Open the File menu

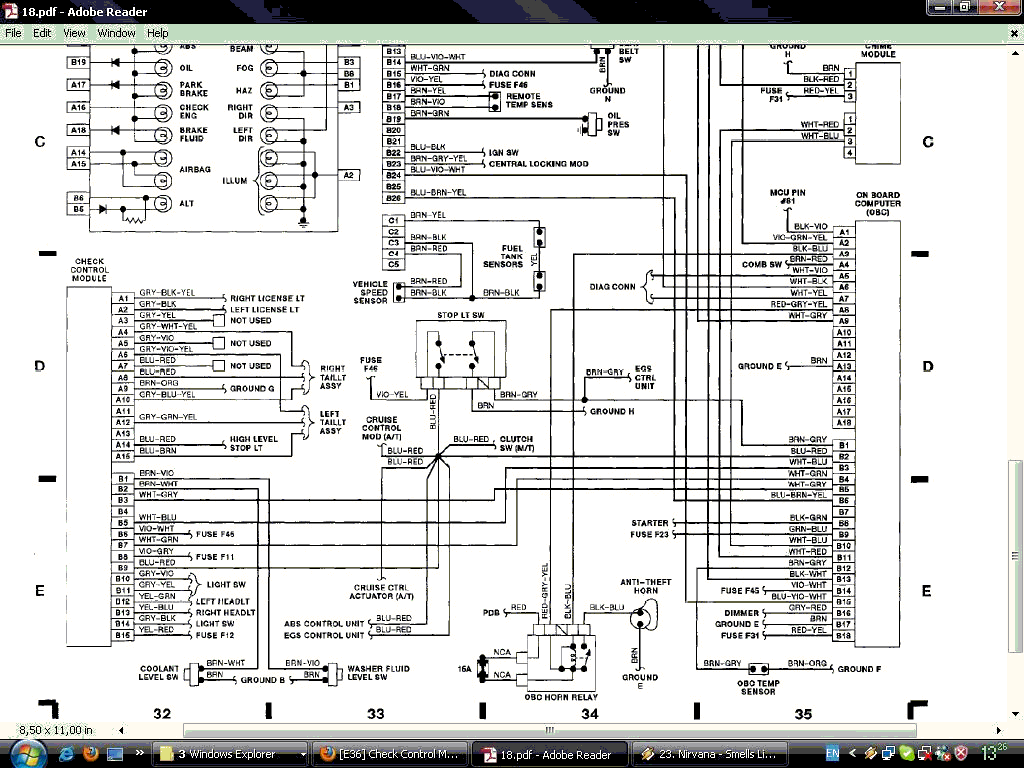pos(13,33)
